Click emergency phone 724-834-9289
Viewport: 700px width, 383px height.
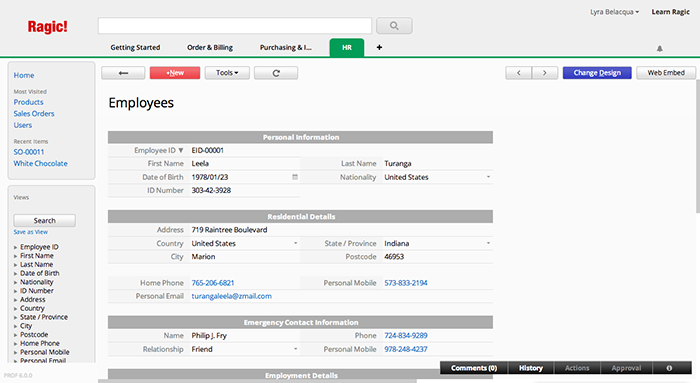coord(406,336)
